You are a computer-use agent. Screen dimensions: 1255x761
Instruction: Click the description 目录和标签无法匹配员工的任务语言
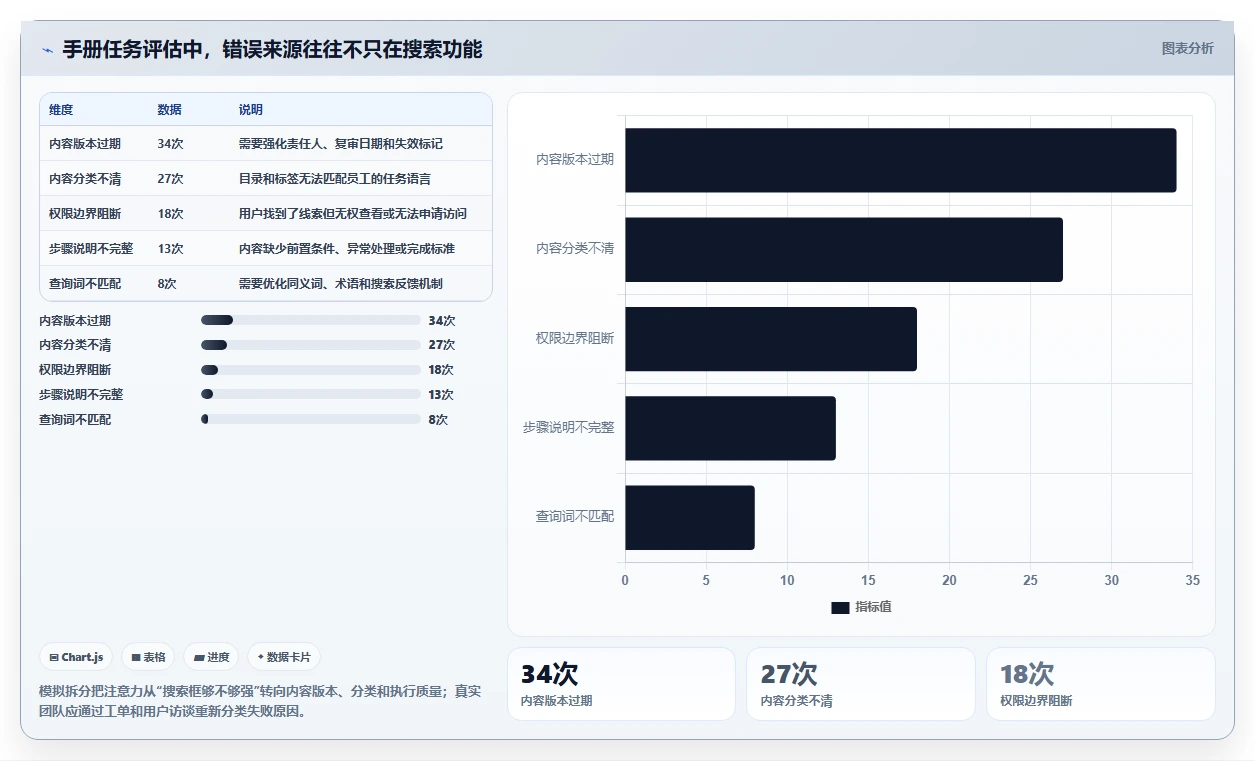(335, 179)
